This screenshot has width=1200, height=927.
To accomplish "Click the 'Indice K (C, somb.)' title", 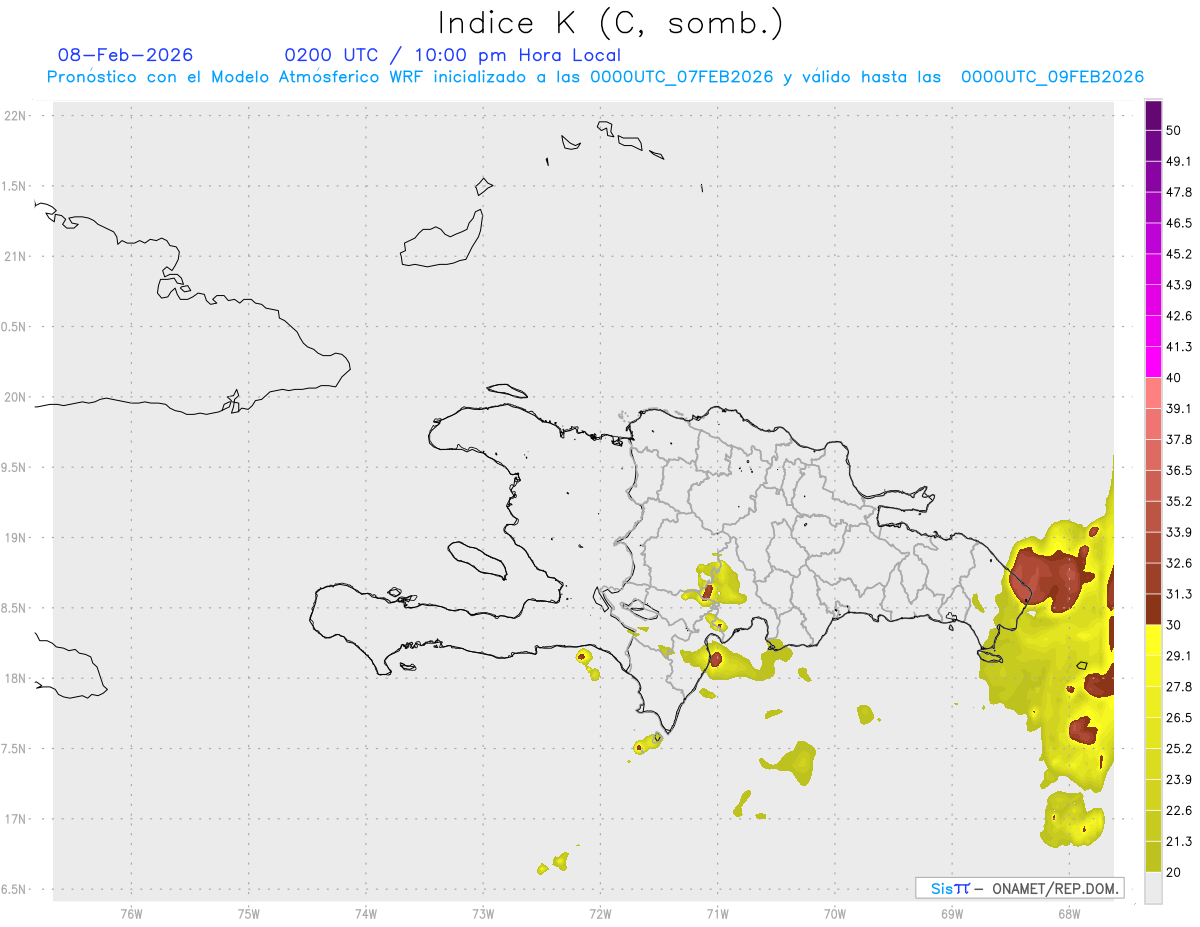I will coord(610,23).
